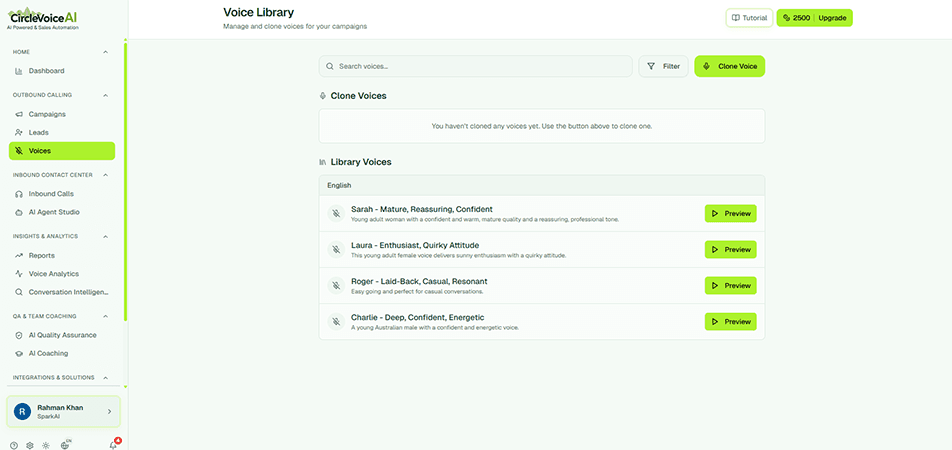Preview the Roger voice
The width and height of the screenshot is (952, 450).
click(x=730, y=285)
